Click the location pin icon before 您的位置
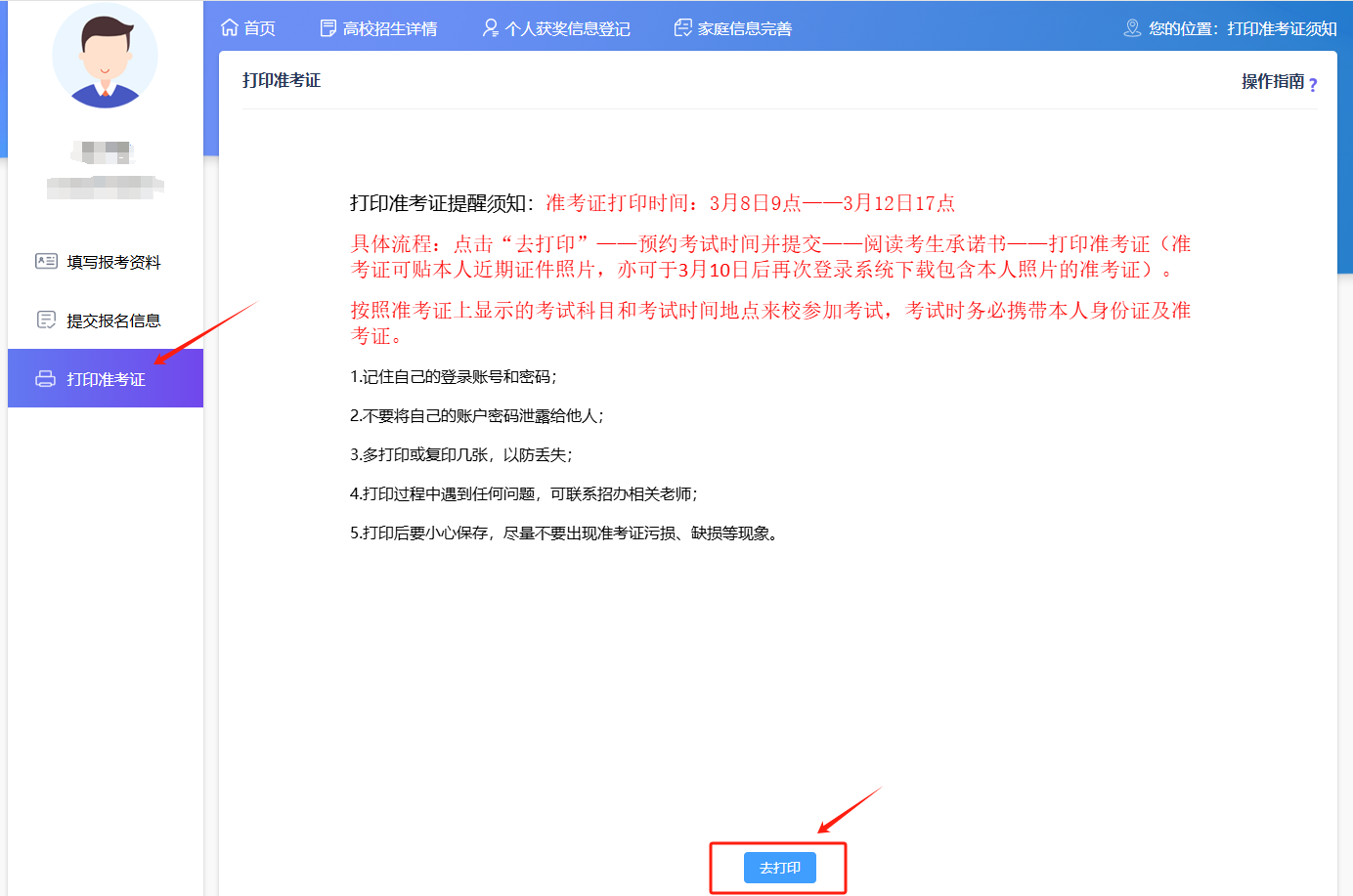This screenshot has height=896, width=1353. pyautogui.click(x=1132, y=28)
